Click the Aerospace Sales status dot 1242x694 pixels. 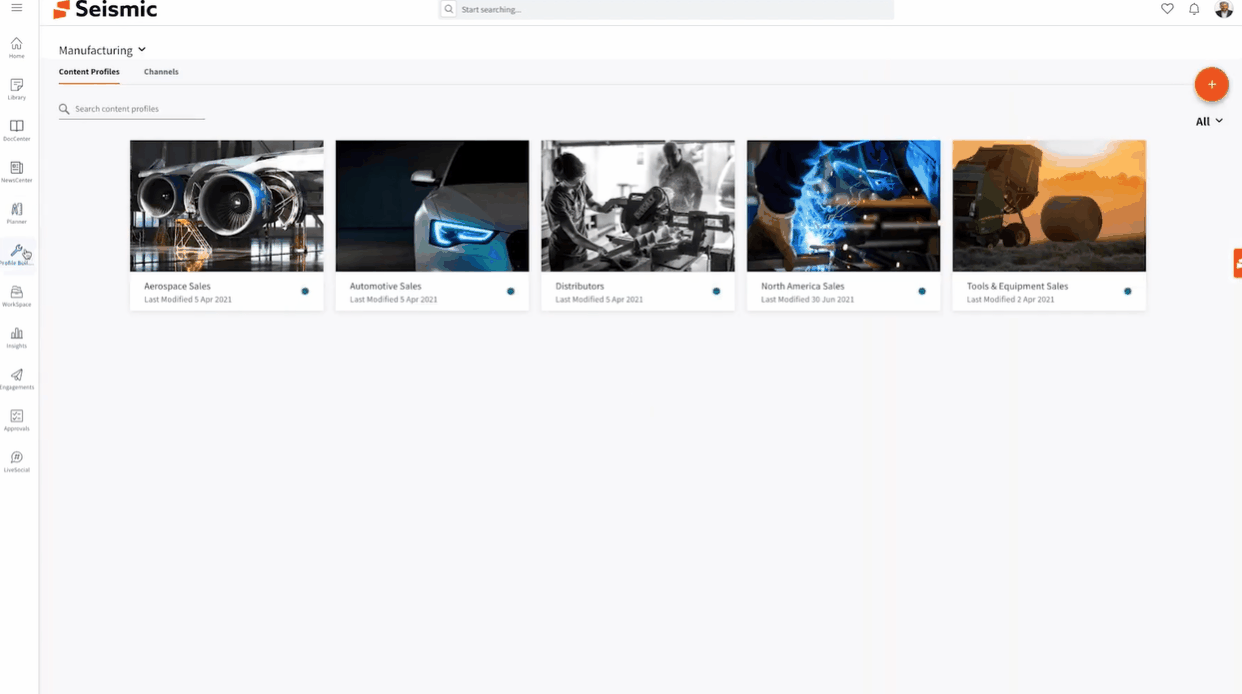pyautogui.click(x=305, y=291)
